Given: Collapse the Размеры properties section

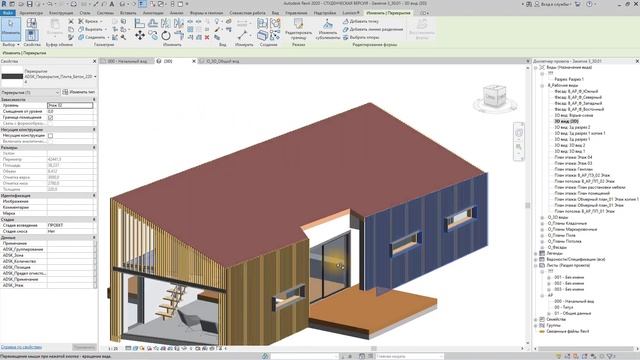Looking at the screenshot, I should pos(94,147).
